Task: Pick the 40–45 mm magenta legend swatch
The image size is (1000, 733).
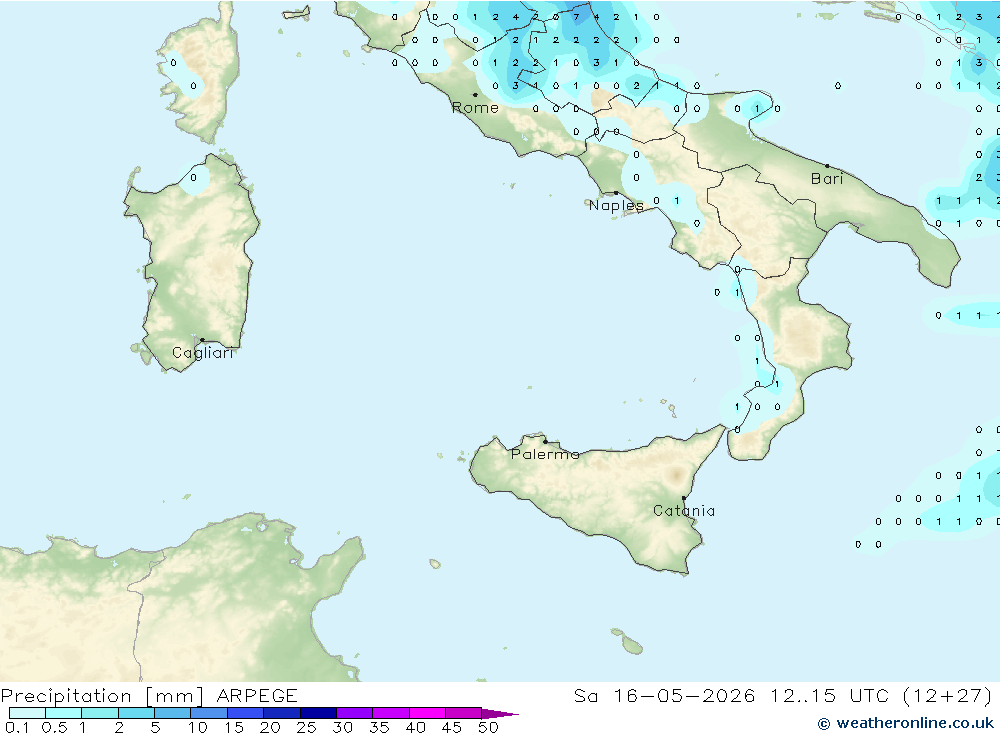Action: 427,713
